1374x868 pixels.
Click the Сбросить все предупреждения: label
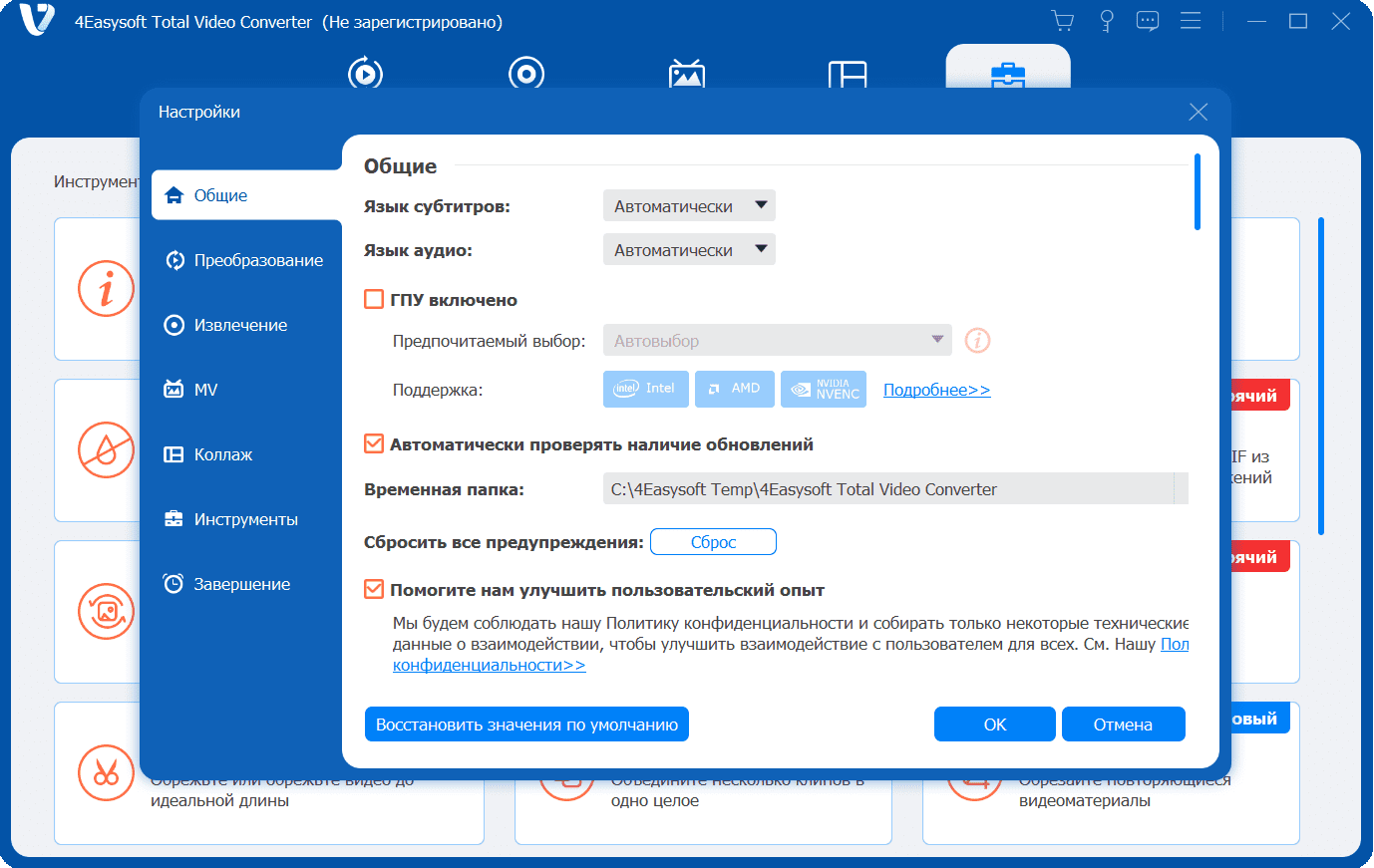(504, 543)
